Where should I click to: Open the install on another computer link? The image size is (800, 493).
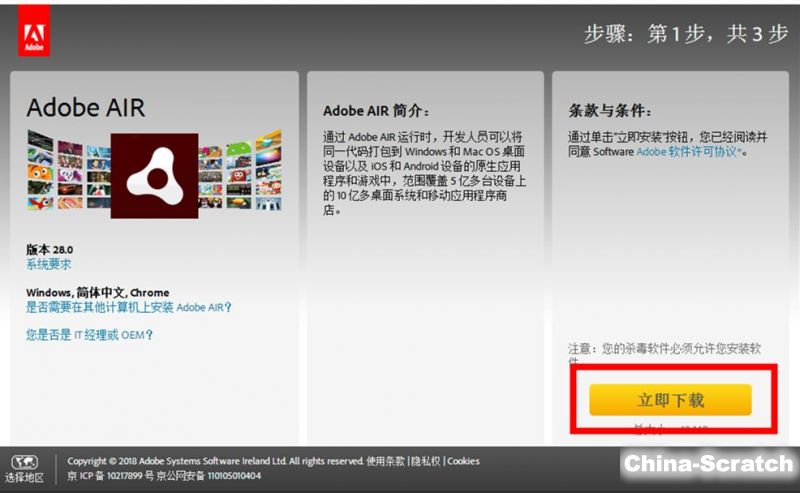(x=129, y=307)
